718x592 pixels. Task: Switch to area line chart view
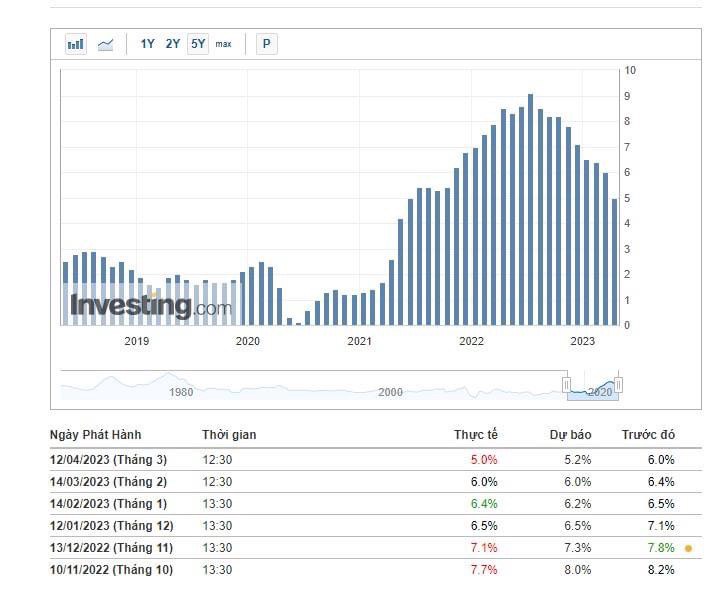click(x=106, y=44)
